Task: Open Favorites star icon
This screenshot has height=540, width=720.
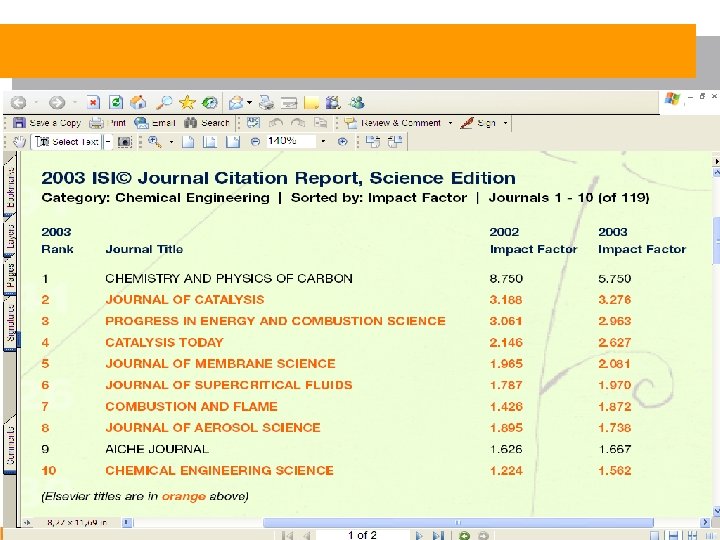Action: [x=187, y=102]
